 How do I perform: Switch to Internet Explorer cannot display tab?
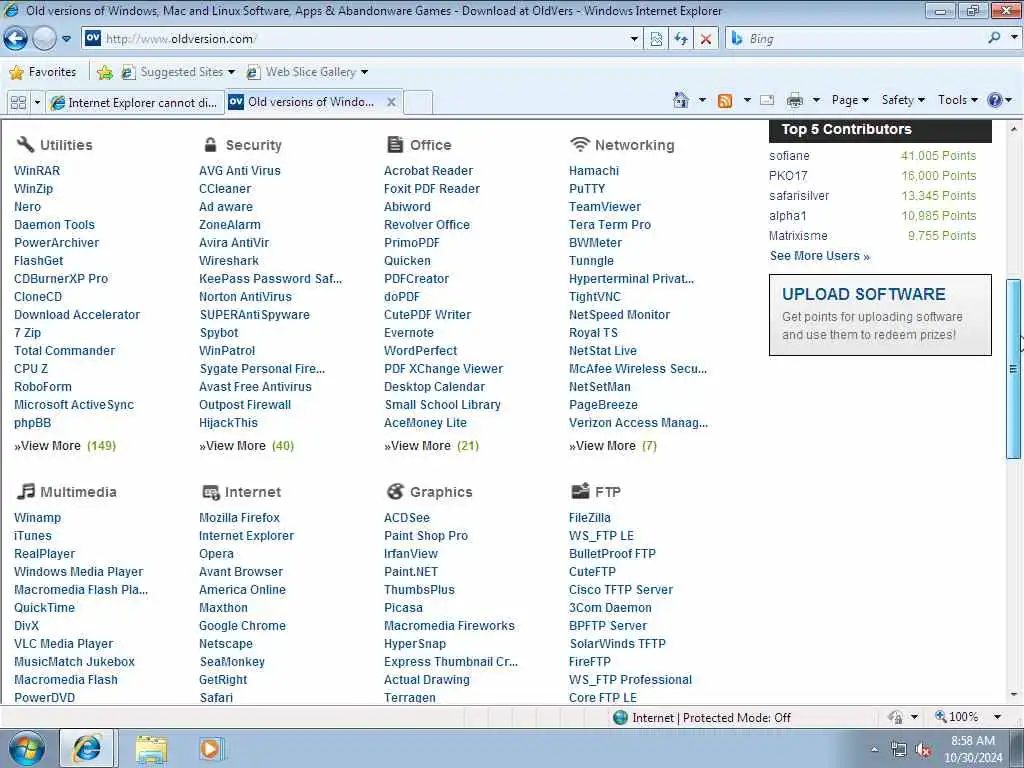click(x=136, y=103)
